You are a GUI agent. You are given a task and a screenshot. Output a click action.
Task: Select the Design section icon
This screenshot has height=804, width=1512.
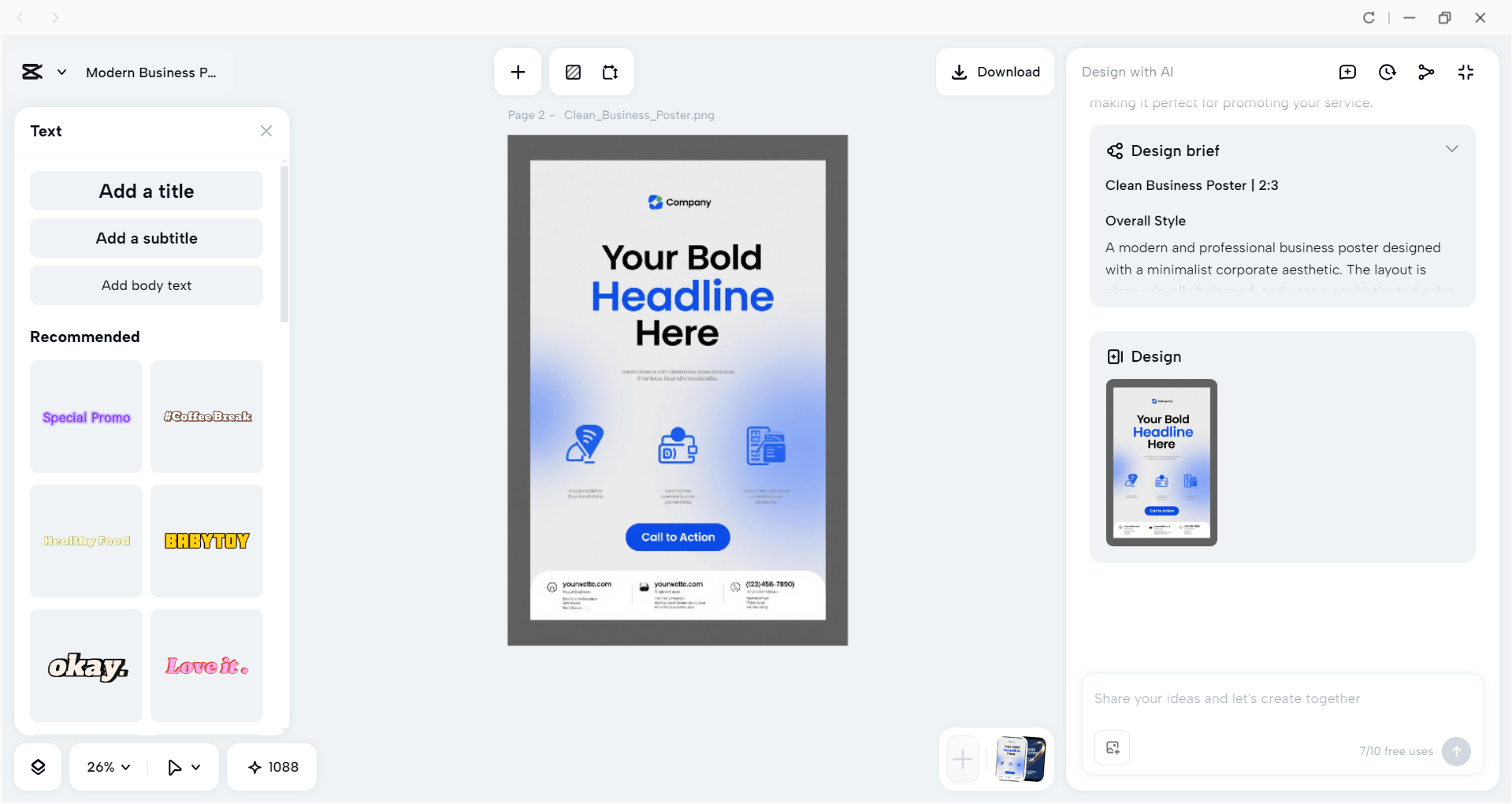tap(1115, 356)
